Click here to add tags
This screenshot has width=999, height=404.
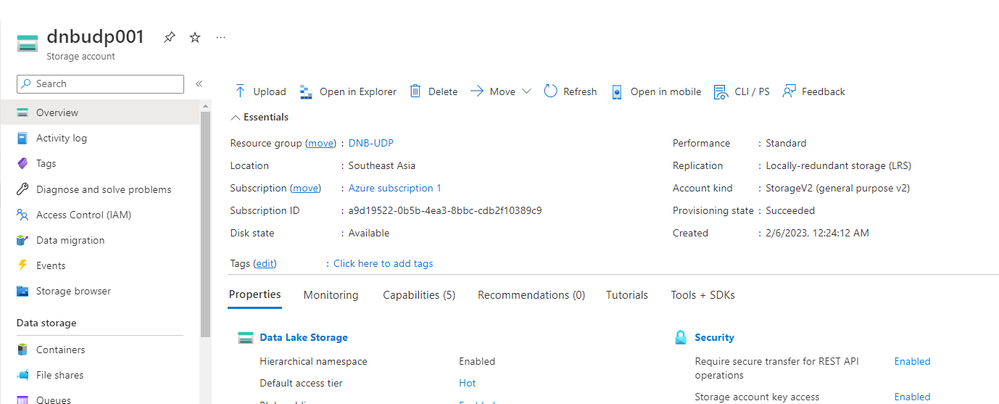pos(383,263)
